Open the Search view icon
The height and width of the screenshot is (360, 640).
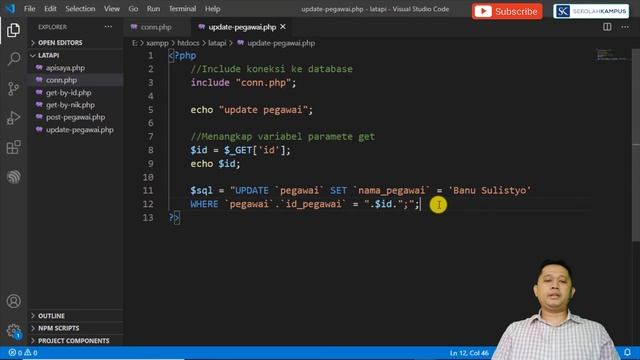pos(13,59)
